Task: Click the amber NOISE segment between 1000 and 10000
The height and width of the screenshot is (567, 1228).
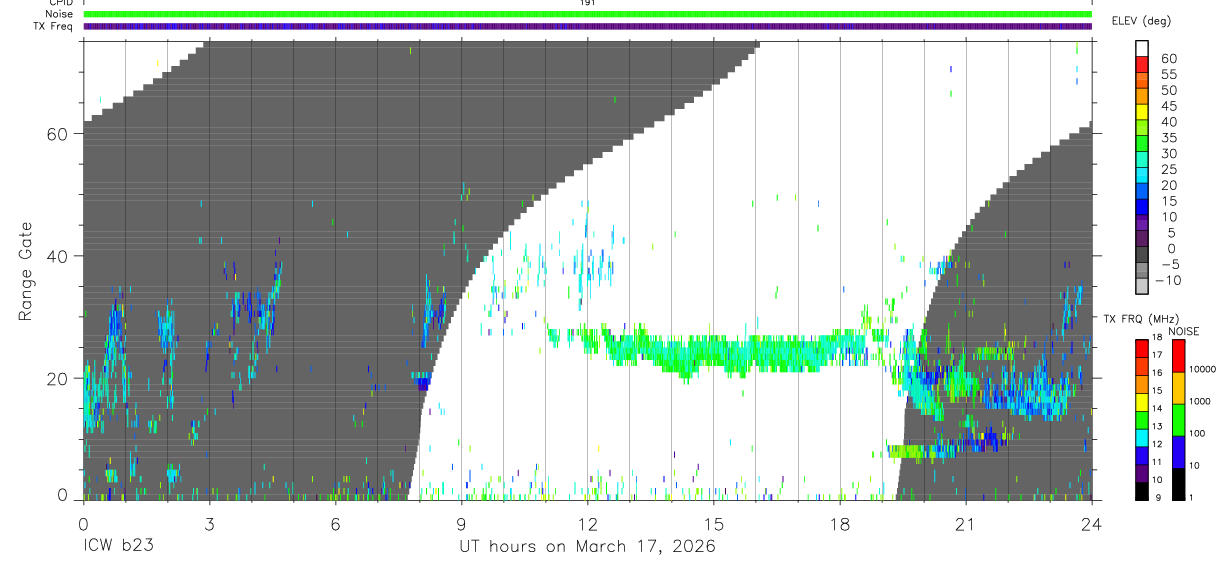Action: click(1178, 388)
